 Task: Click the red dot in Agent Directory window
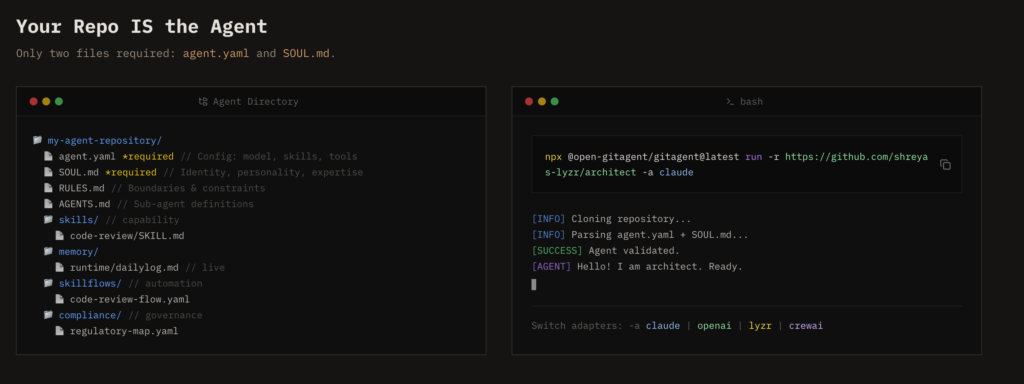(33, 101)
